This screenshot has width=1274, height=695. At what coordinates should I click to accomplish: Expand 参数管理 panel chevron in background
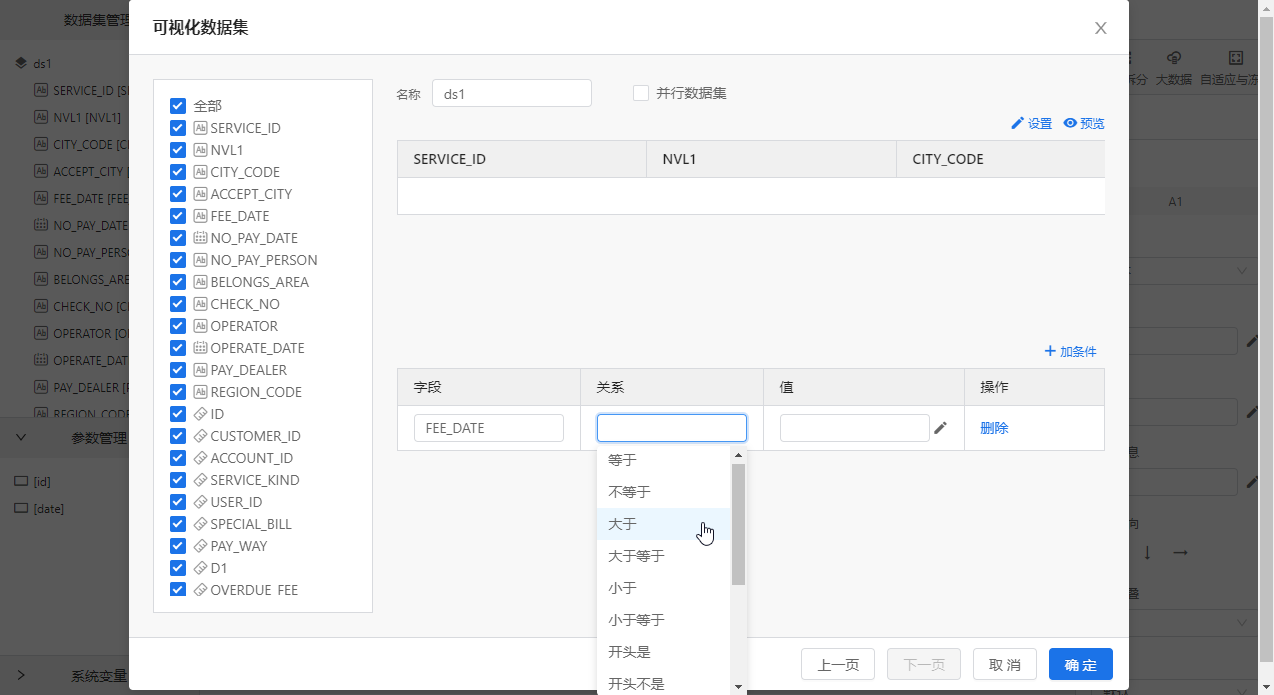point(21,437)
